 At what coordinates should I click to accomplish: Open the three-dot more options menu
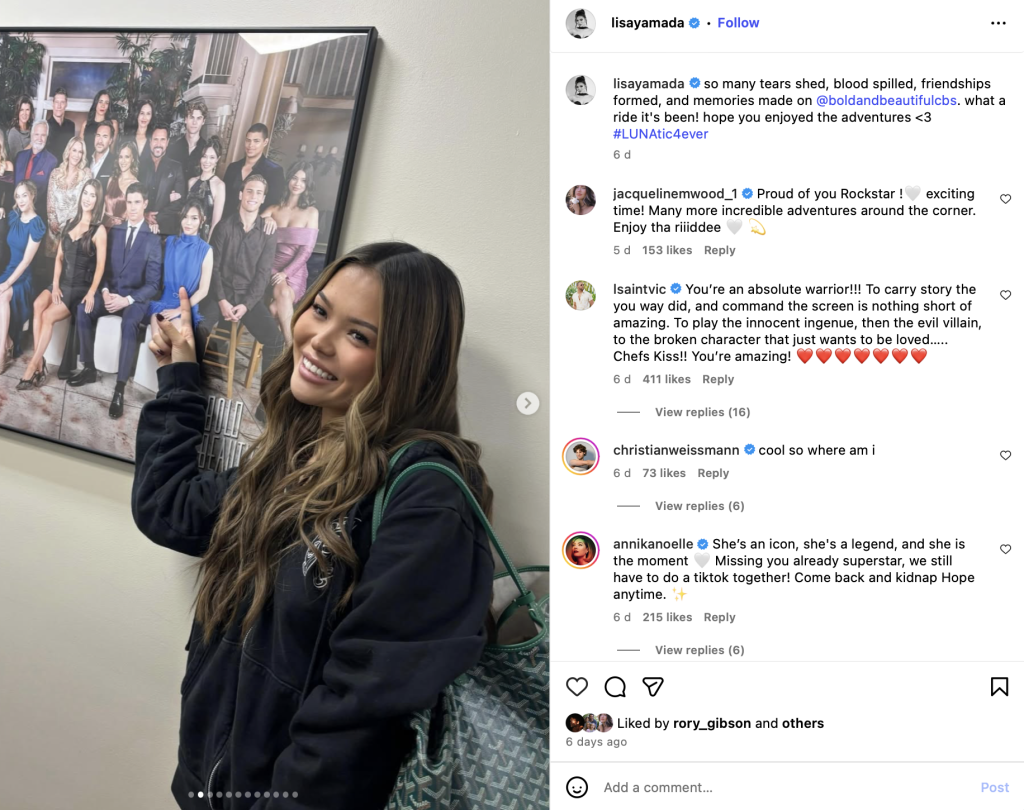998,23
